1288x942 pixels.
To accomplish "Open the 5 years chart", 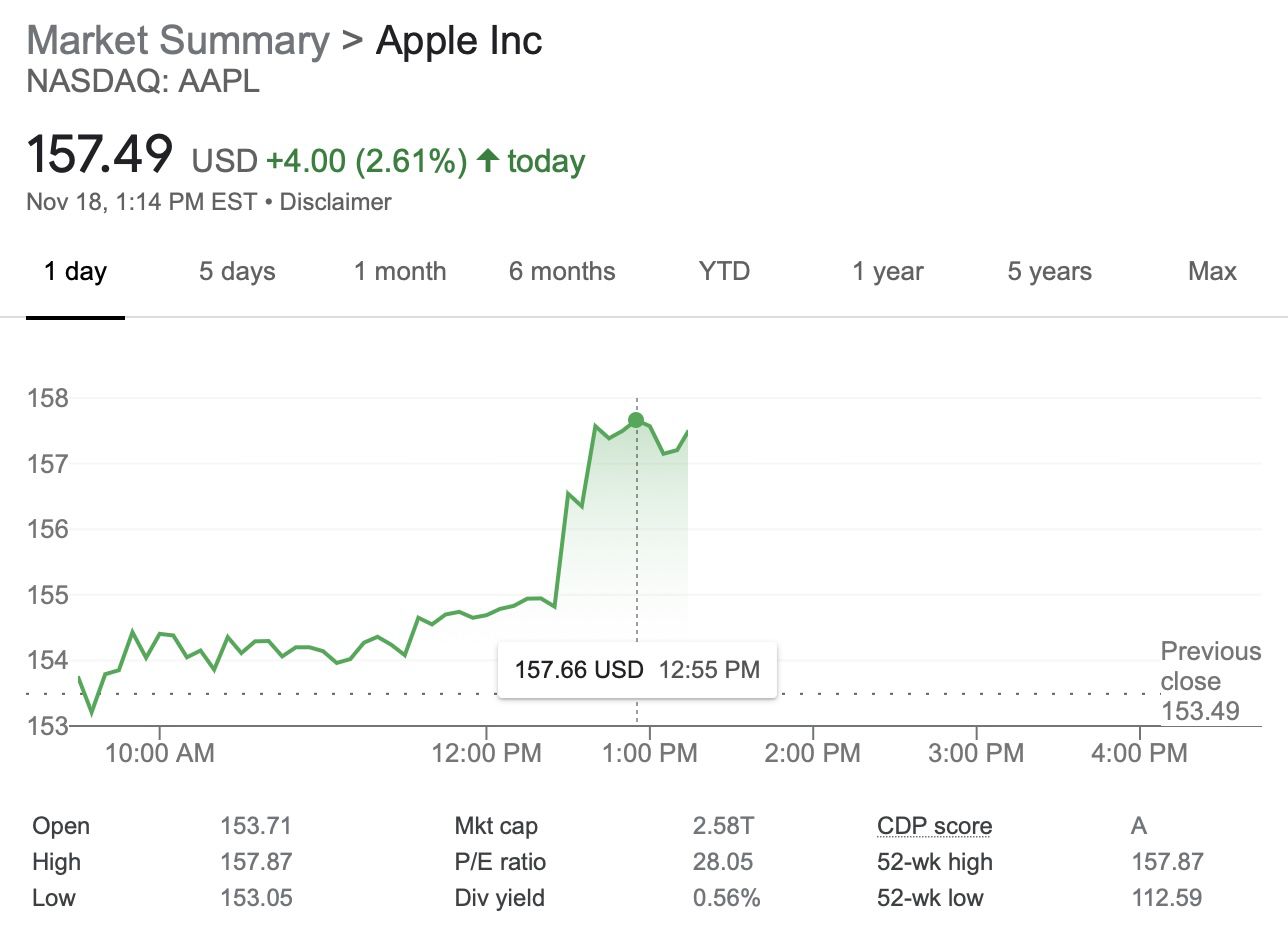I will point(1048,271).
